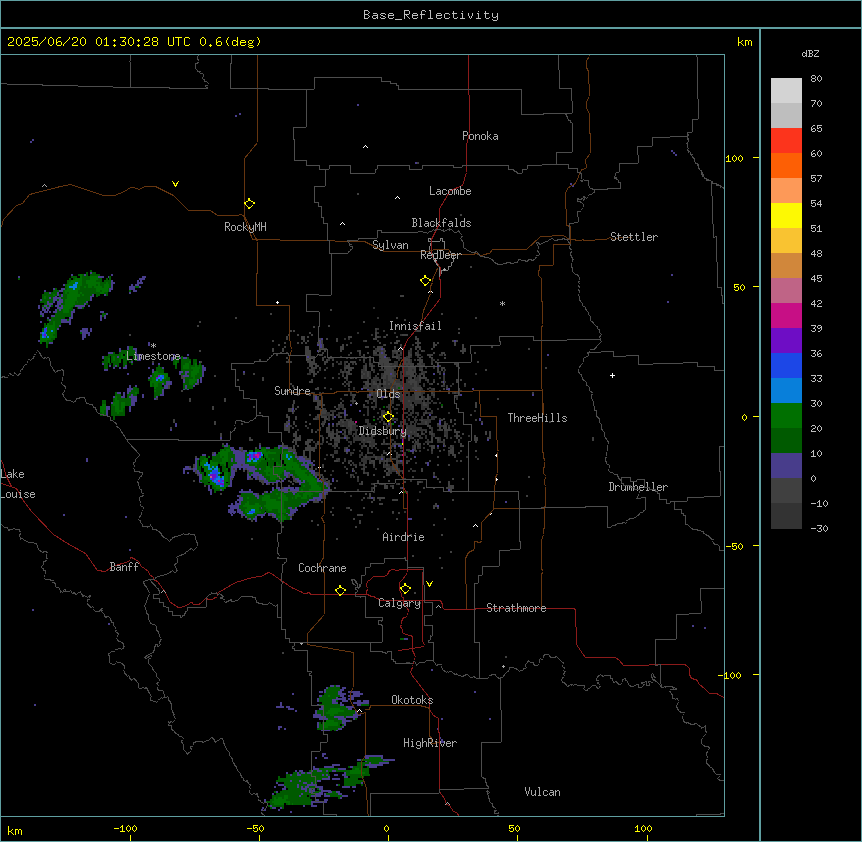Click the Ponoka town label
This screenshot has width=862, height=842.
tap(480, 136)
